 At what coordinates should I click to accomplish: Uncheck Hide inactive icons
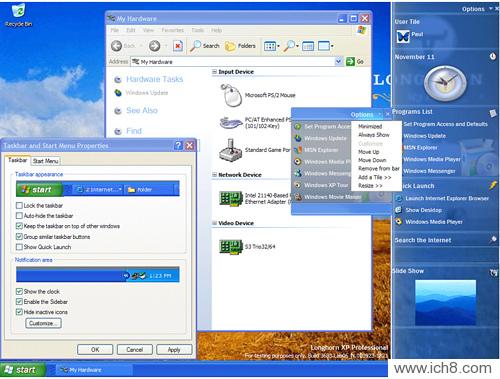(19, 312)
